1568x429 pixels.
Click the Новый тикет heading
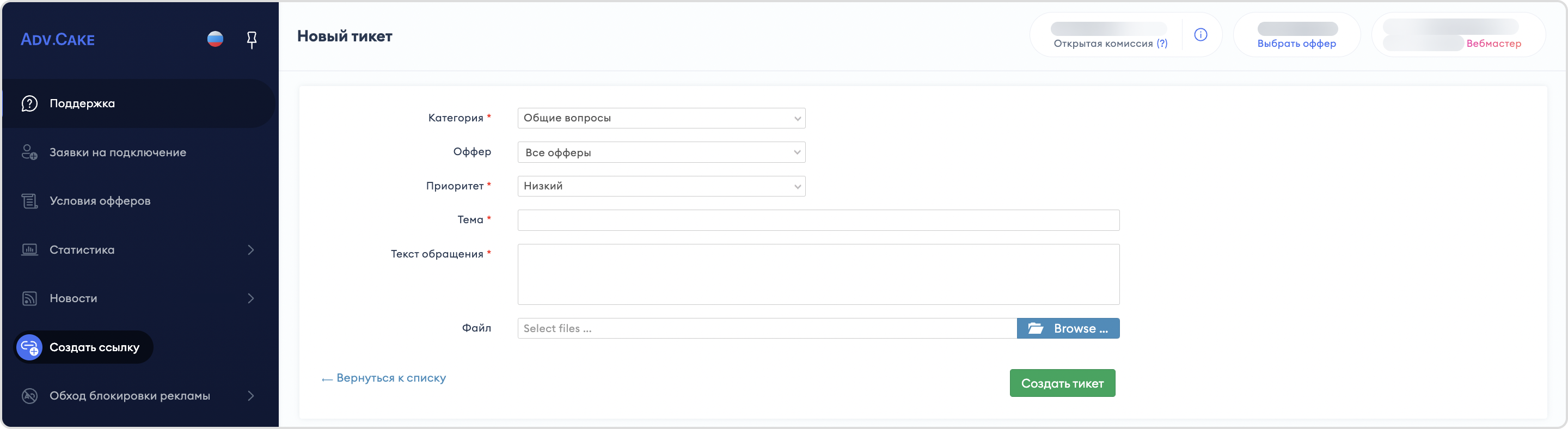(x=345, y=36)
